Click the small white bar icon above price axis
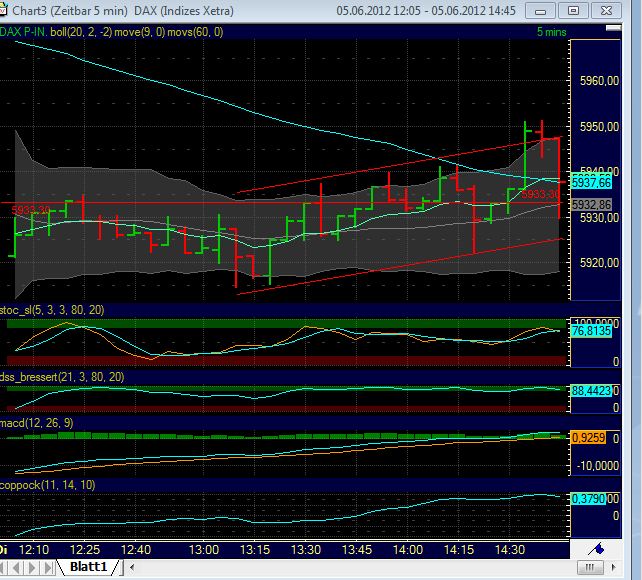The image size is (642, 580). (613, 28)
